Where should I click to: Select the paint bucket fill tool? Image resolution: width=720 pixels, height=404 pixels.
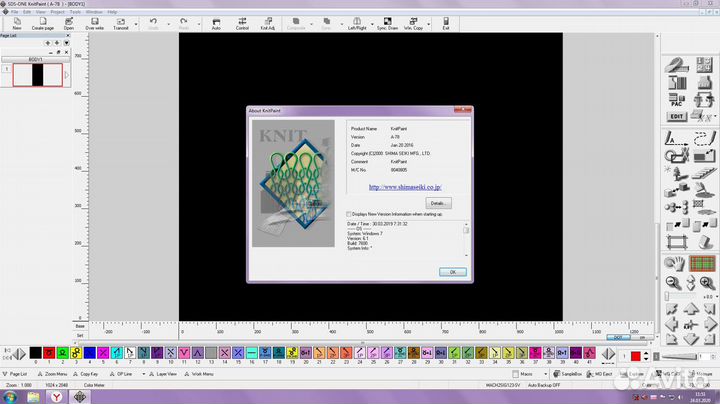(704, 190)
